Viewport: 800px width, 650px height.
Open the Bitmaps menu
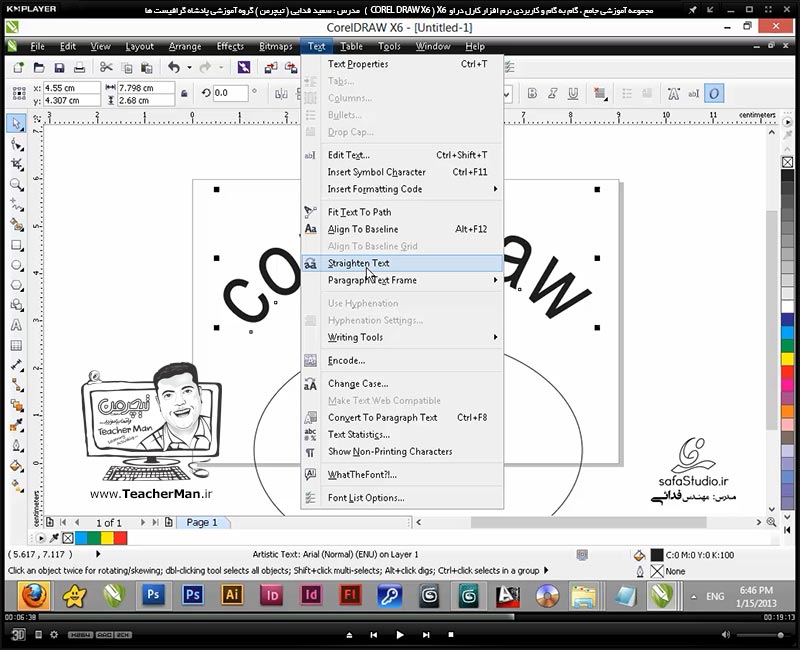tap(276, 46)
